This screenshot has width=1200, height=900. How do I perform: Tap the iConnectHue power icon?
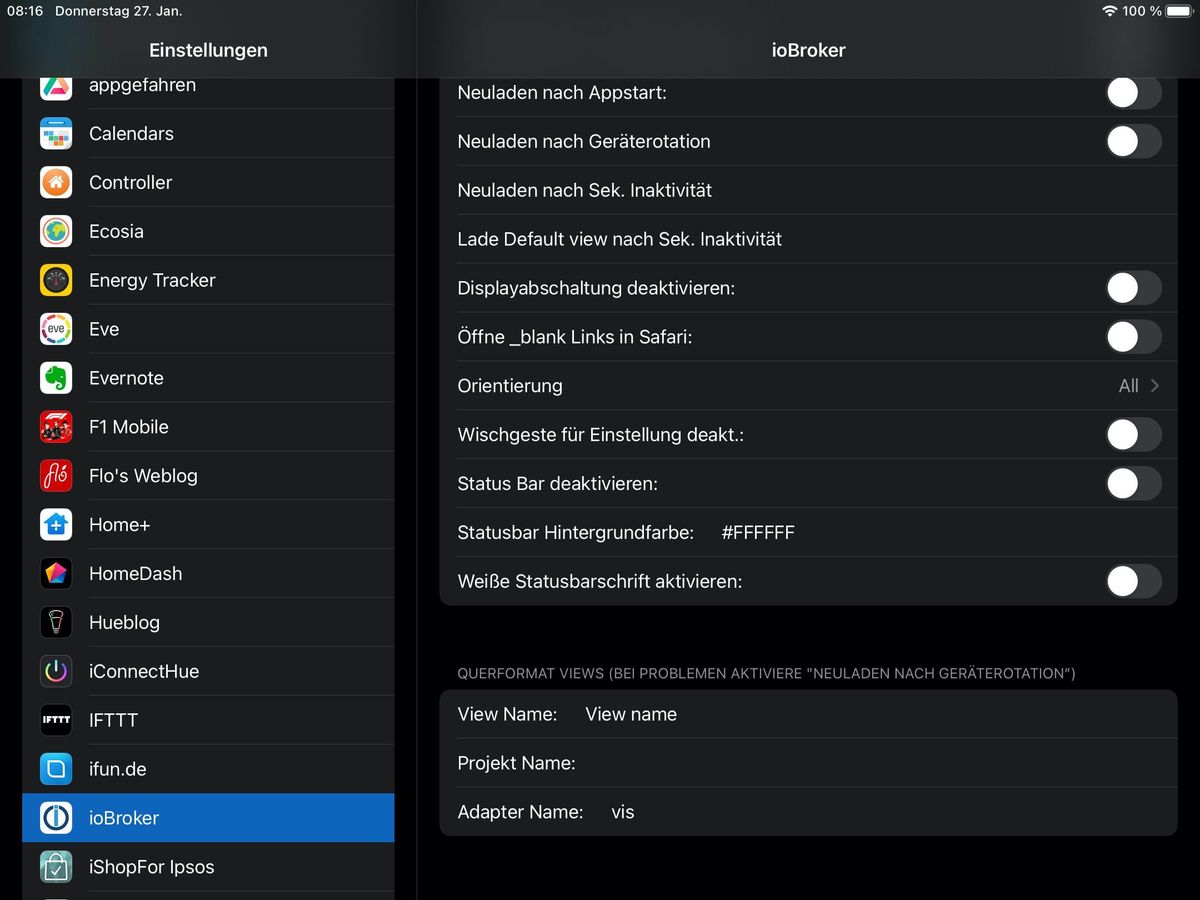[x=56, y=671]
